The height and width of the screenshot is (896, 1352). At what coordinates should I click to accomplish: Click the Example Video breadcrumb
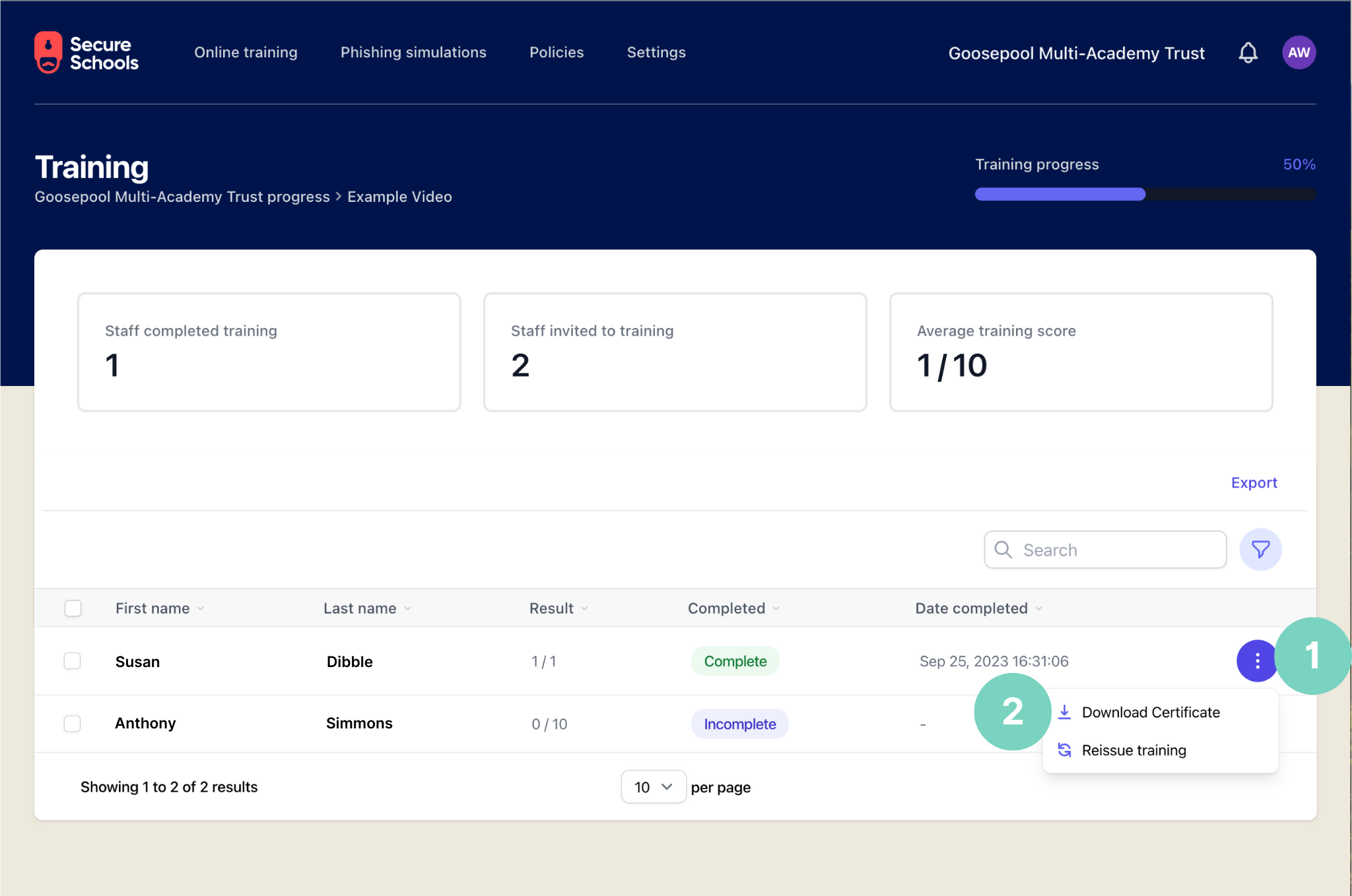(399, 197)
